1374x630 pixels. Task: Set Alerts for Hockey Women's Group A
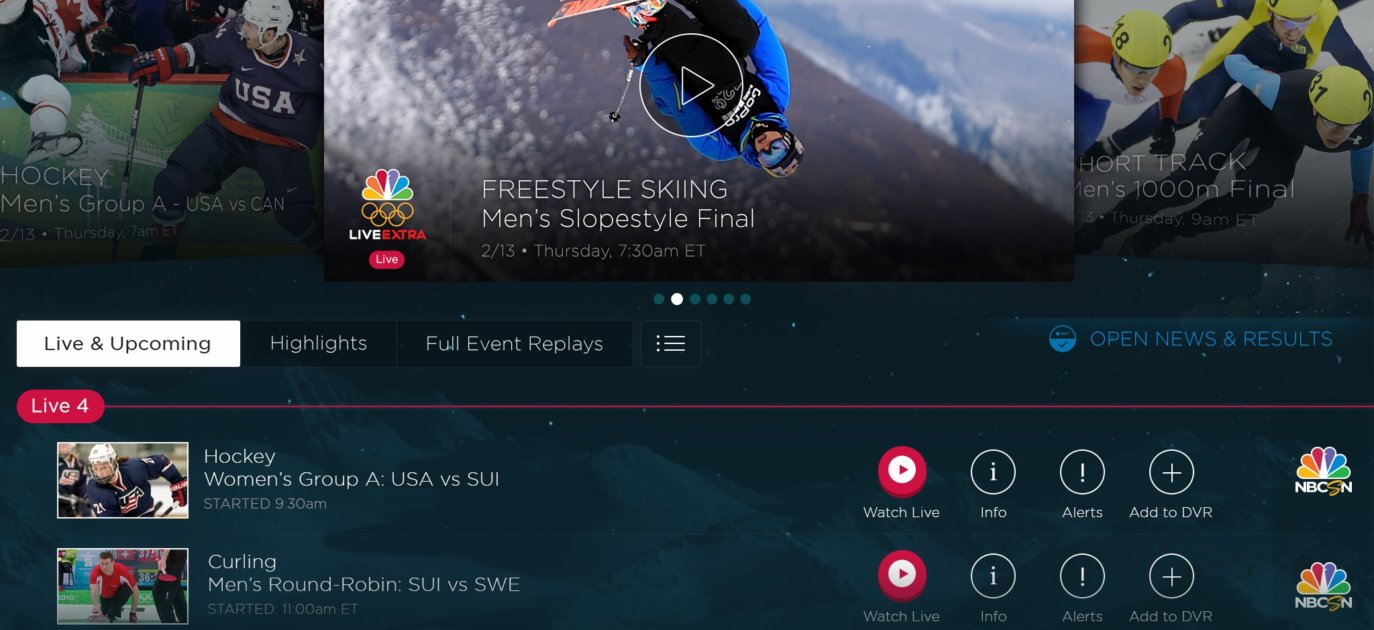pos(1082,472)
